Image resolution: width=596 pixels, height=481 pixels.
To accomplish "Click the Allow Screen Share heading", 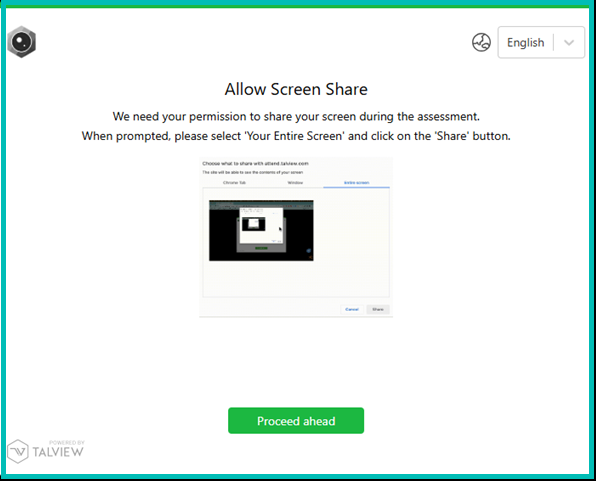I will pyautogui.click(x=296, y=89).
